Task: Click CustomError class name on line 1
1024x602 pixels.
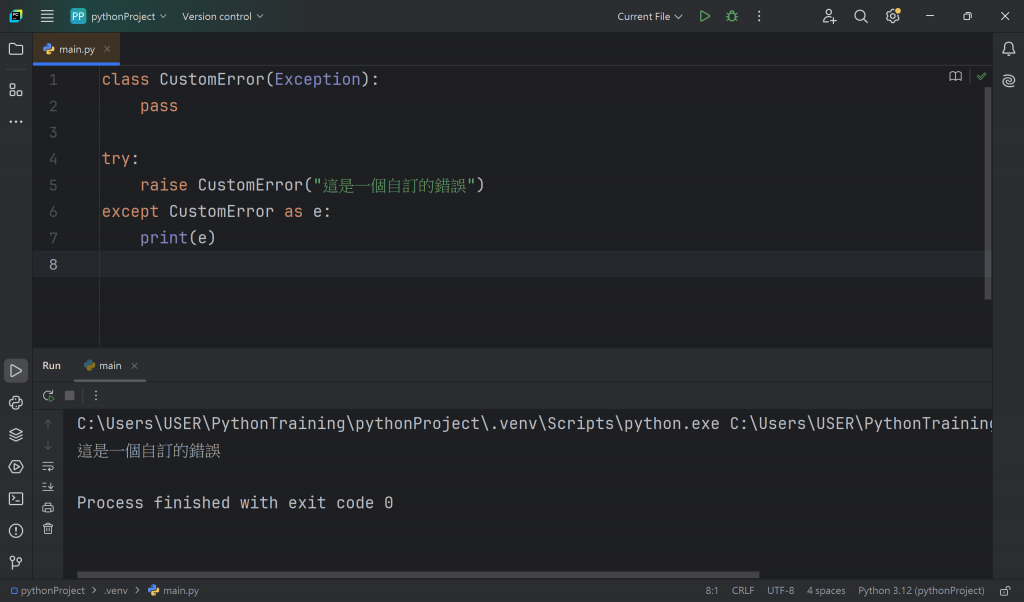Action: click(212, 80)
